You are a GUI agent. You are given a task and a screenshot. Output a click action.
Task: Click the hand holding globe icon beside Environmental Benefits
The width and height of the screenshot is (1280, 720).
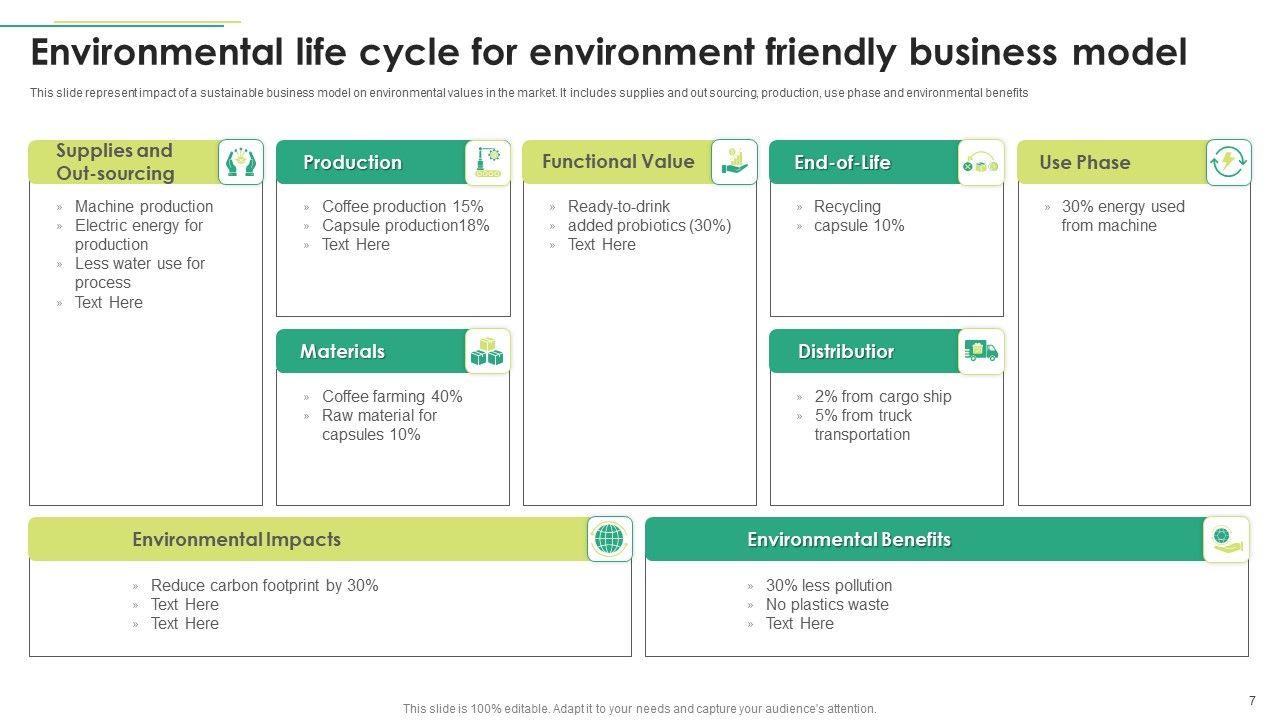pos(1226,539)
